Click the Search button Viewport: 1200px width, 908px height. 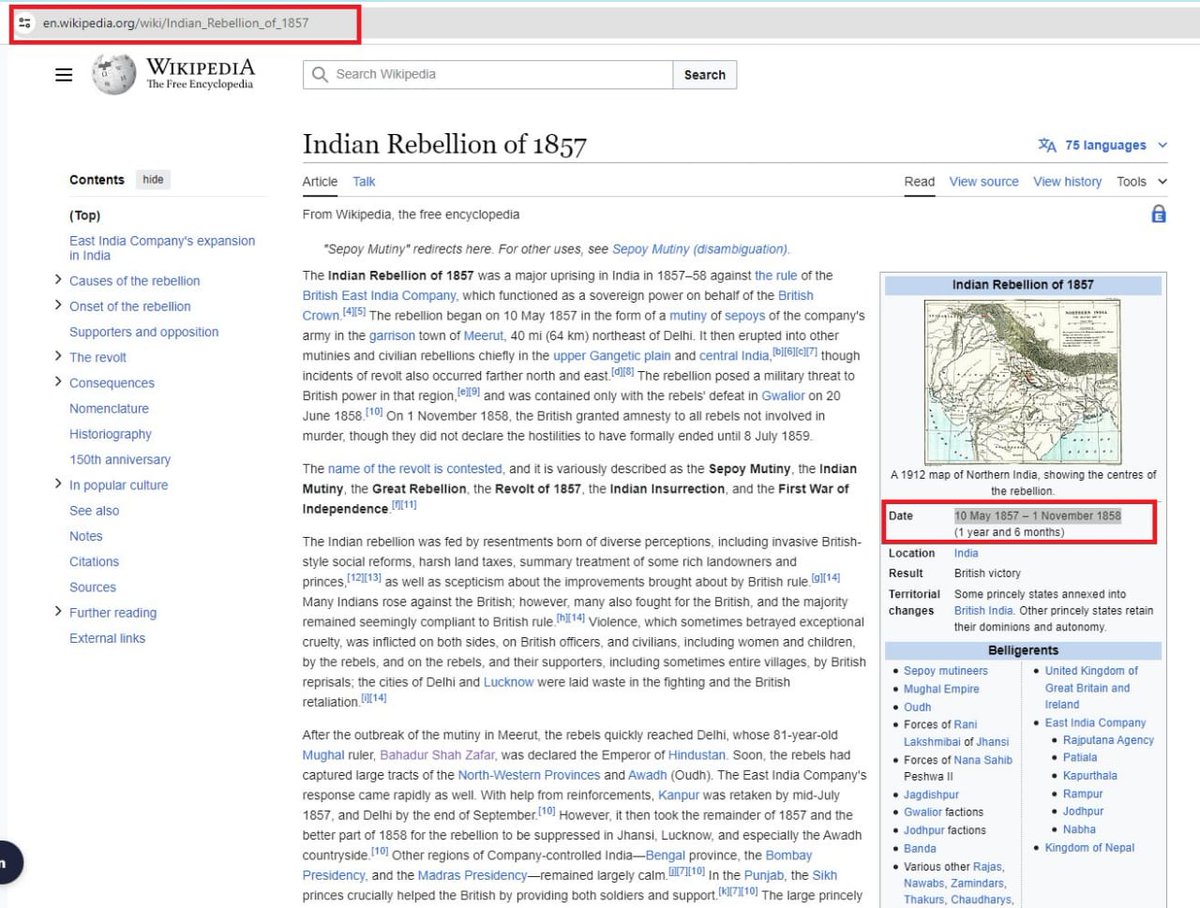705,75
